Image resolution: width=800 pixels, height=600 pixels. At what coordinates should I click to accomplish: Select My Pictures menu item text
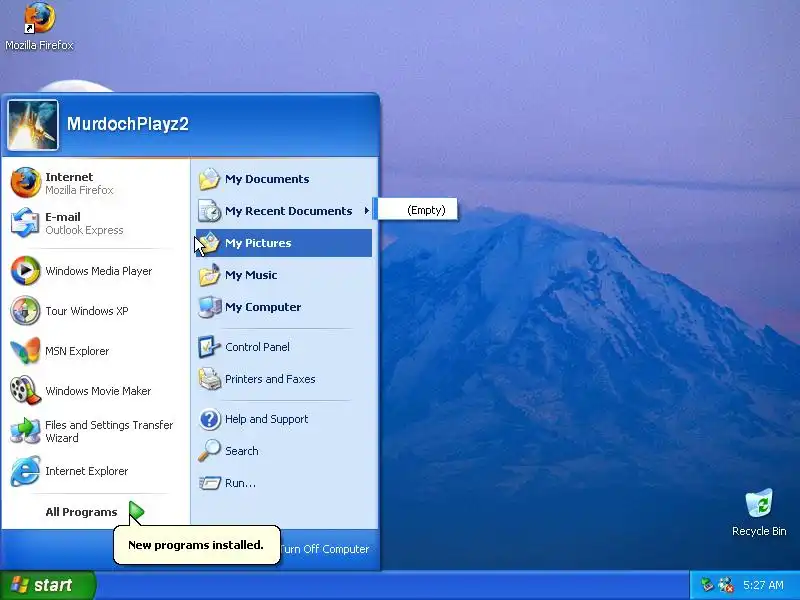(258, 243)
